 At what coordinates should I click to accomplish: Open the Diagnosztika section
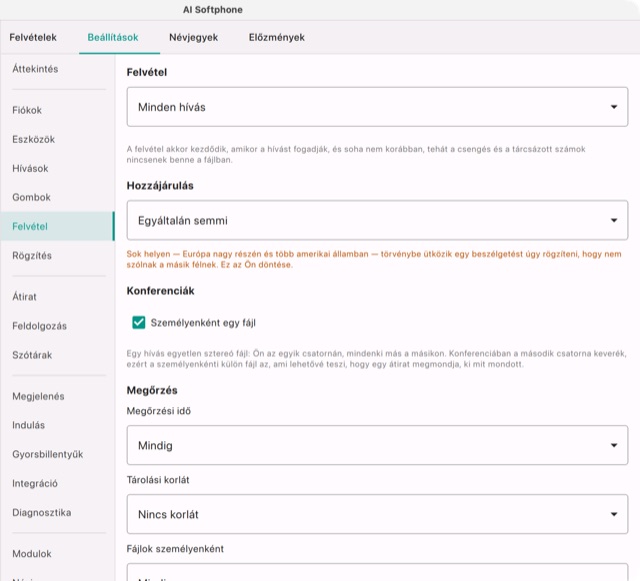58,512
